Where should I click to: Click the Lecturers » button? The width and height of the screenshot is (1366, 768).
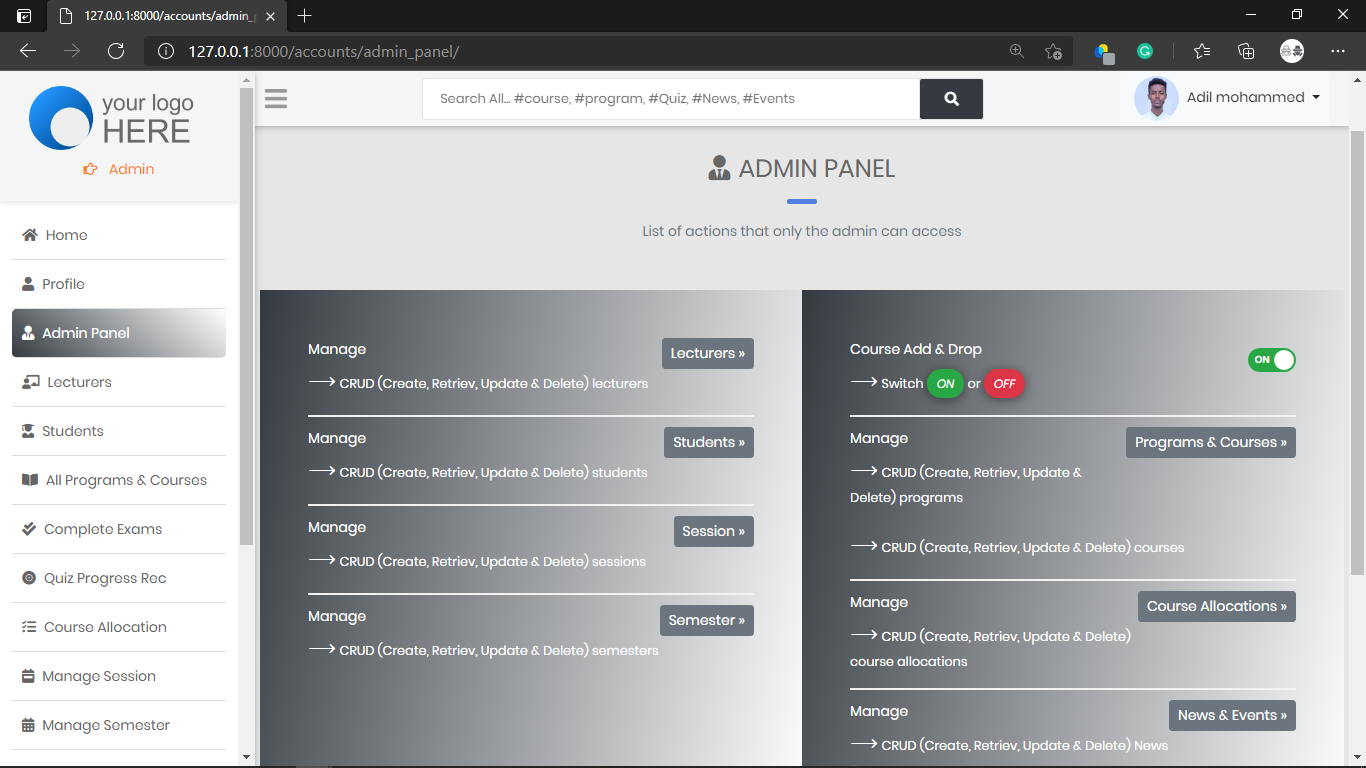point(708,353)
